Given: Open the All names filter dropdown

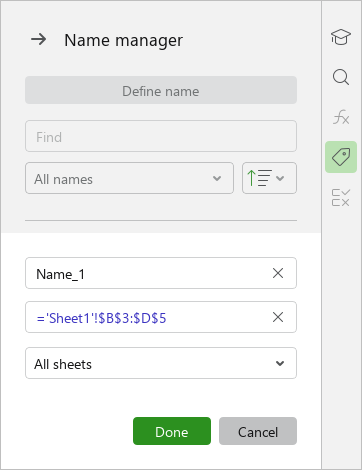Looking at the screenshot, I should pyautogui.click(x=129, y=178).
